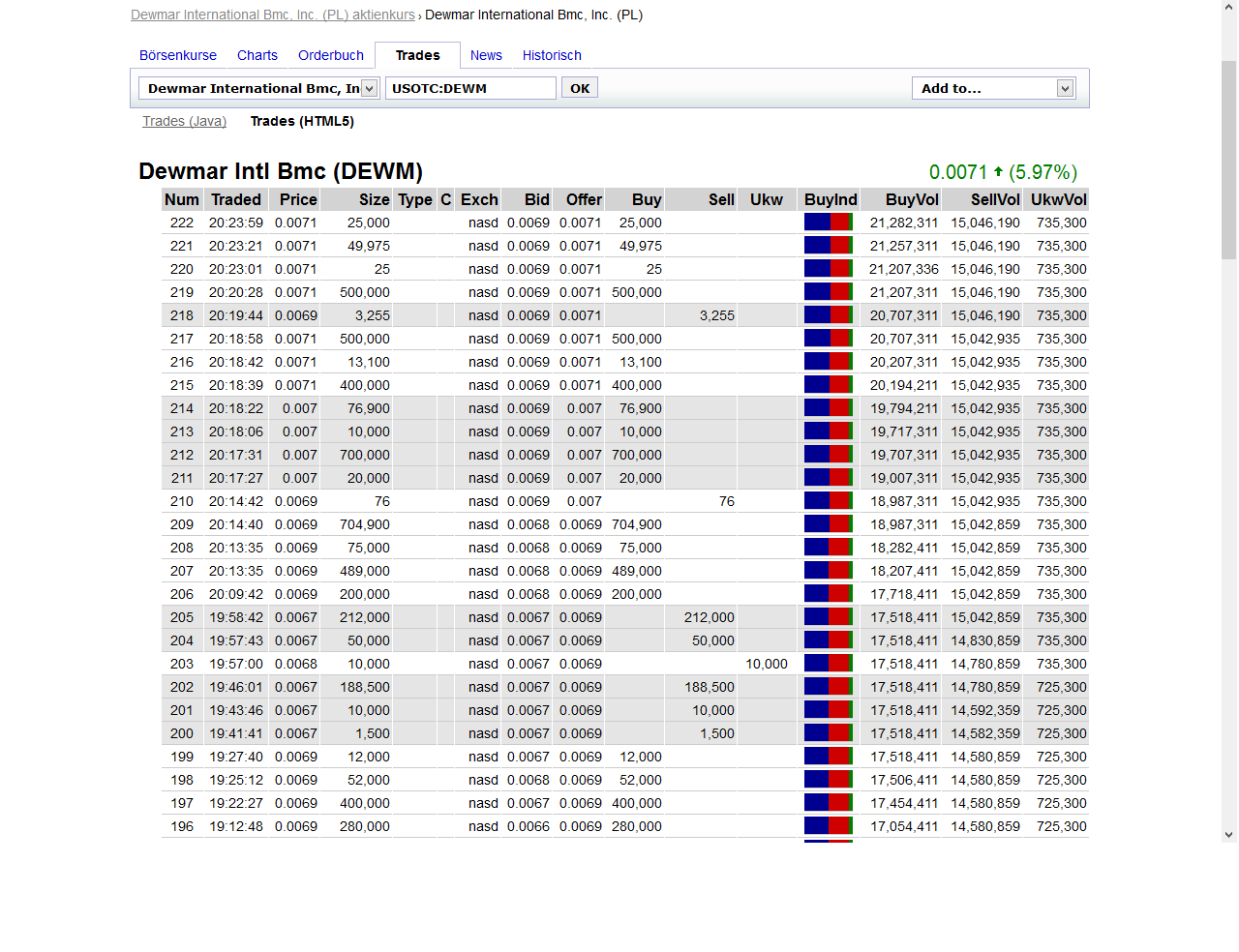Click trade time 20:17:31
The image size is (1239, 952).
tap(236, 455)
